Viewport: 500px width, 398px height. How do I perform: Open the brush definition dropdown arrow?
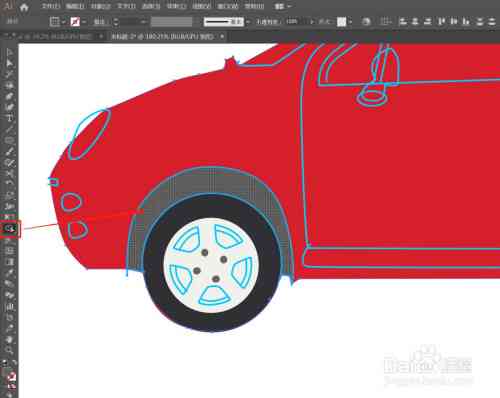coord(248,22)
